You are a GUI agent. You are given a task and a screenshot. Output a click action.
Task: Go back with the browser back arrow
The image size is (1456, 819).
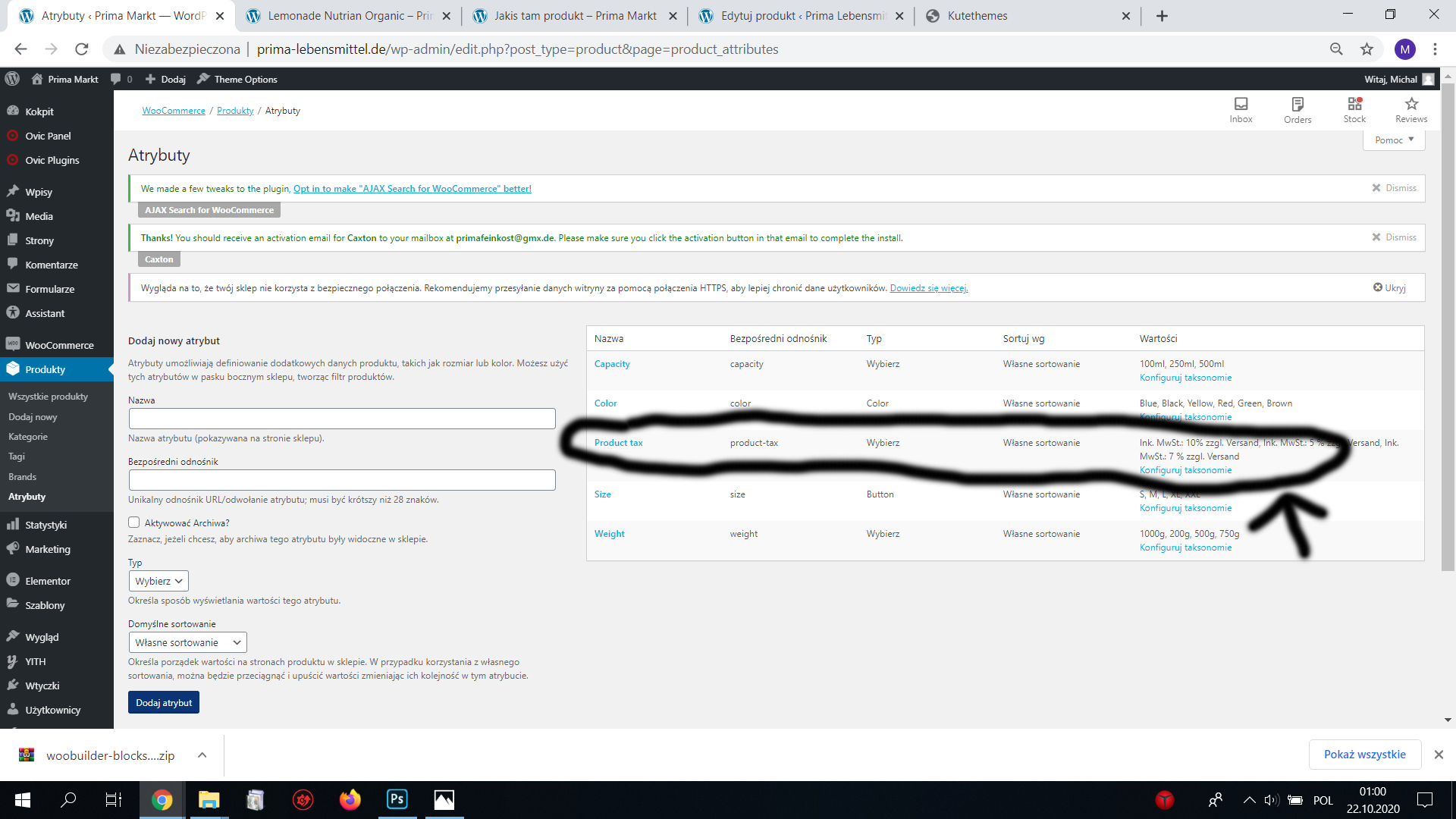[x=21, y=49]
